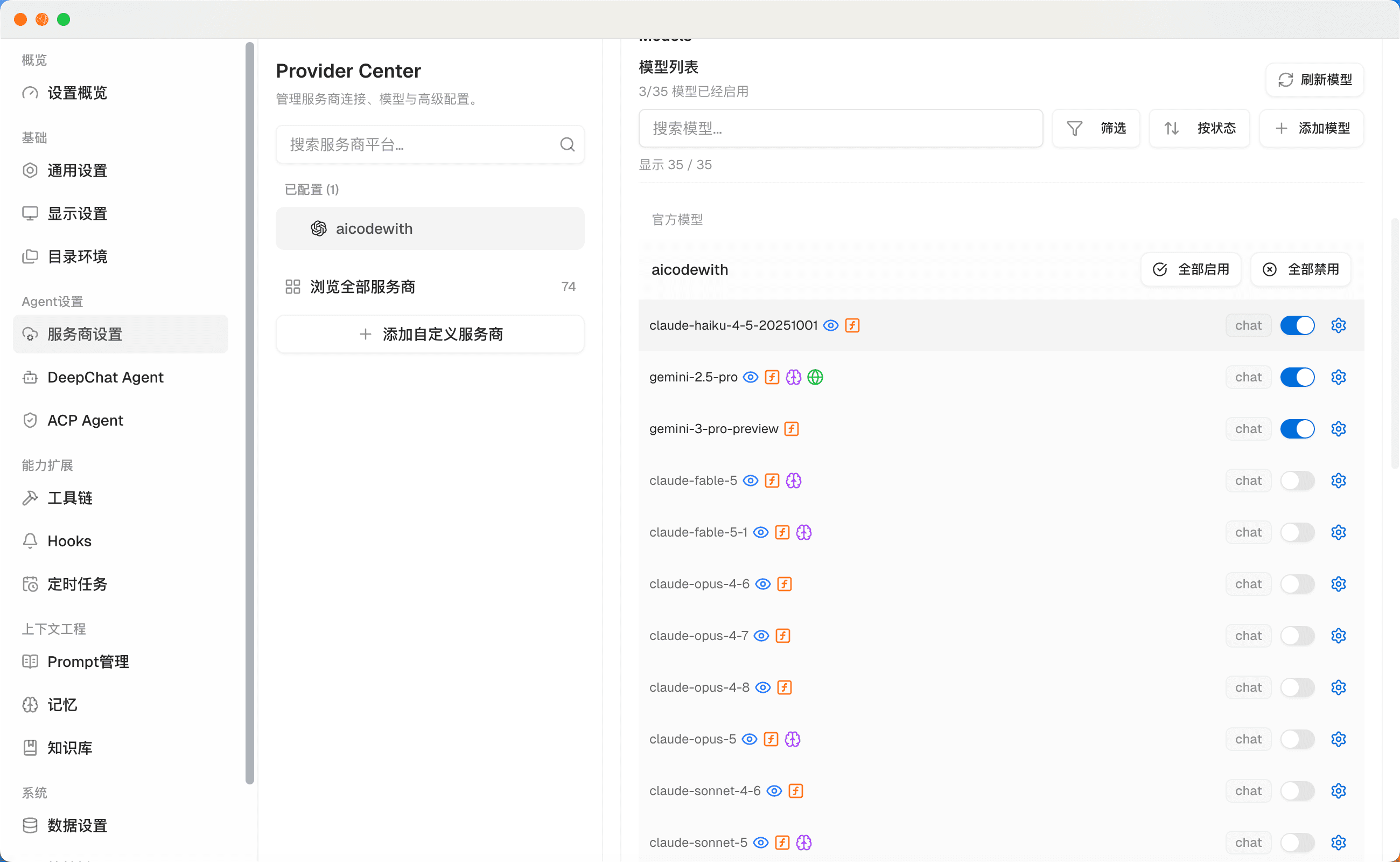Viewport: 1400px width, 862px height.
Task: Click the function-call icon on claude-opus-4-6
Action: (784, 584)
